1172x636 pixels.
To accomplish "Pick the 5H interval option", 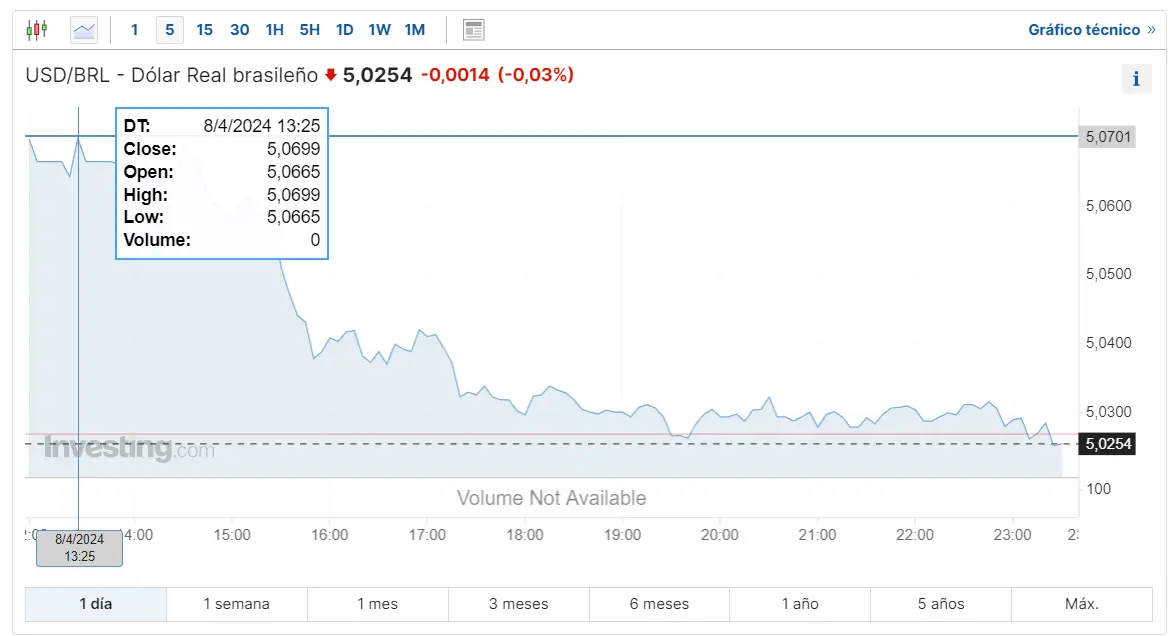I will [x=309, y=30].
